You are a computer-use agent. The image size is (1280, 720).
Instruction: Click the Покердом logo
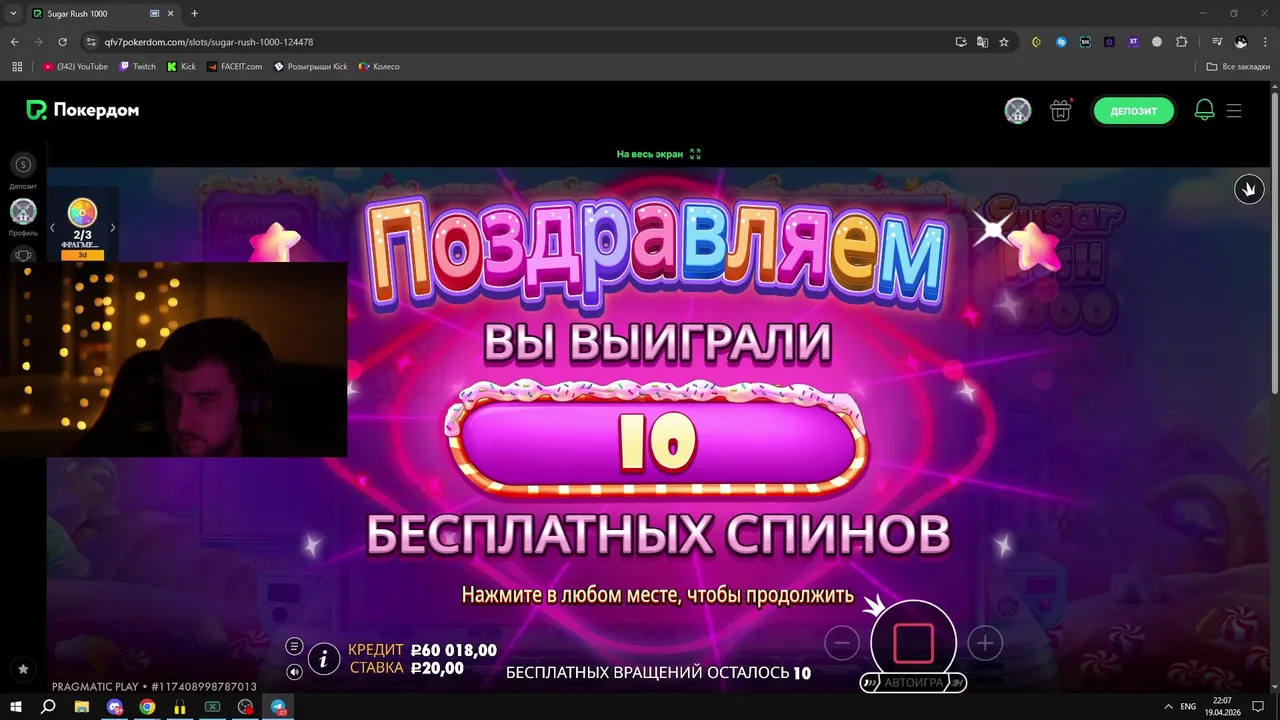82,110
